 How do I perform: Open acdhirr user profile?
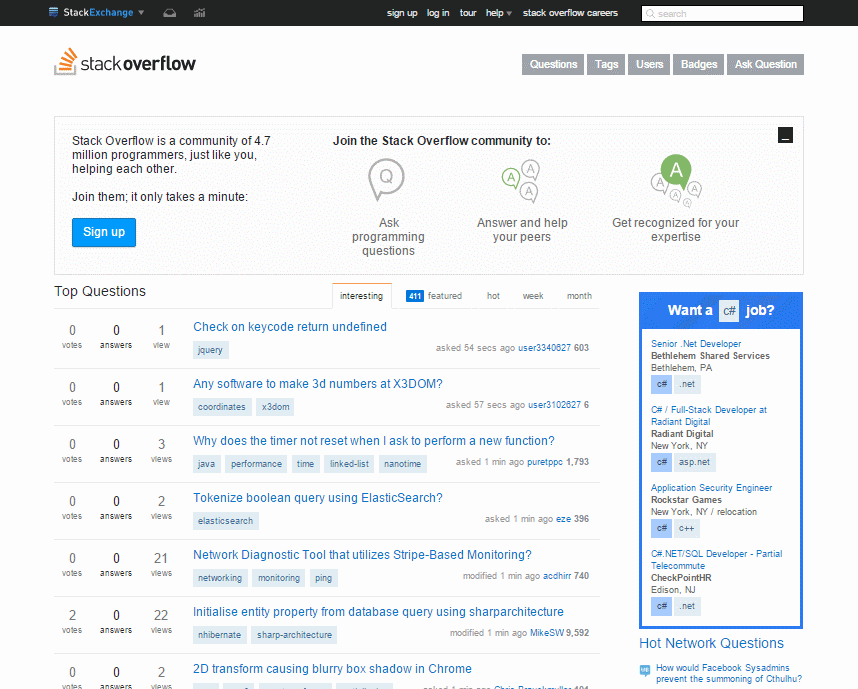[557, 576]
